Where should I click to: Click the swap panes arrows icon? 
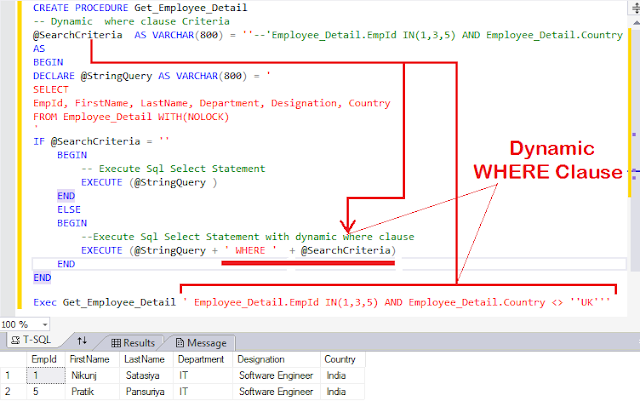point(82,340)
